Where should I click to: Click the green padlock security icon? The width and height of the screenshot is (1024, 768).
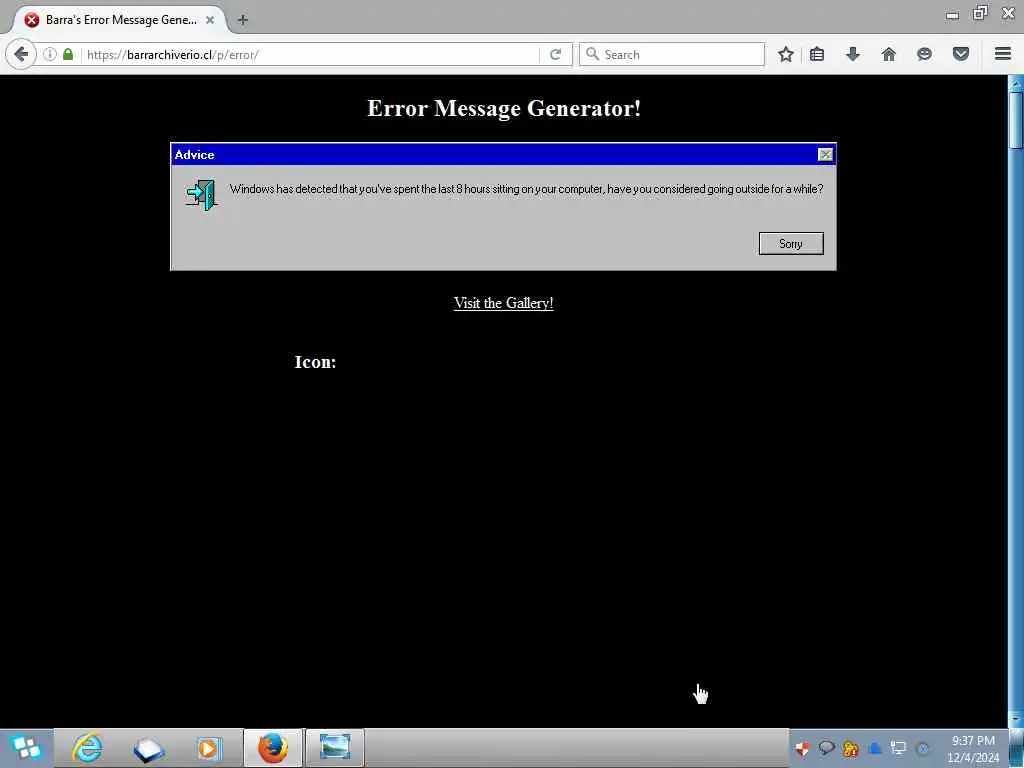[x=68, y=54]
